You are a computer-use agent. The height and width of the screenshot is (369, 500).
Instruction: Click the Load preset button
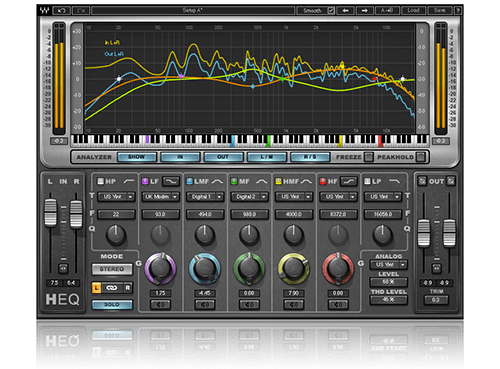(x=413, y=11)
